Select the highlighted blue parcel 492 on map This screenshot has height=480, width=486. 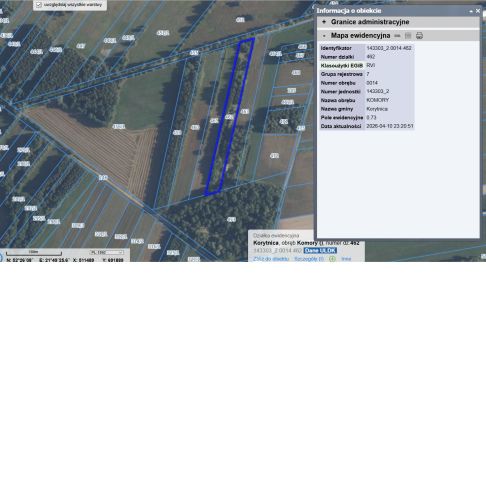pyautogui.click(x=230, y=117)
